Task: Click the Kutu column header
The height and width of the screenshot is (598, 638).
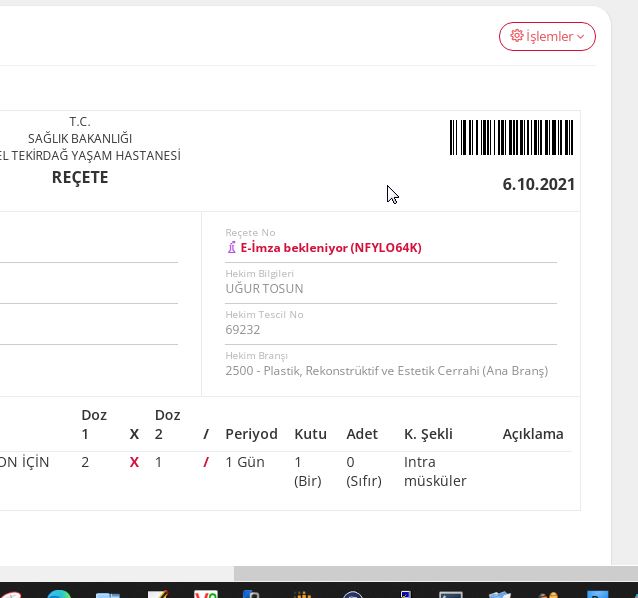Action: pyautogui.click(x=310, y=434)
